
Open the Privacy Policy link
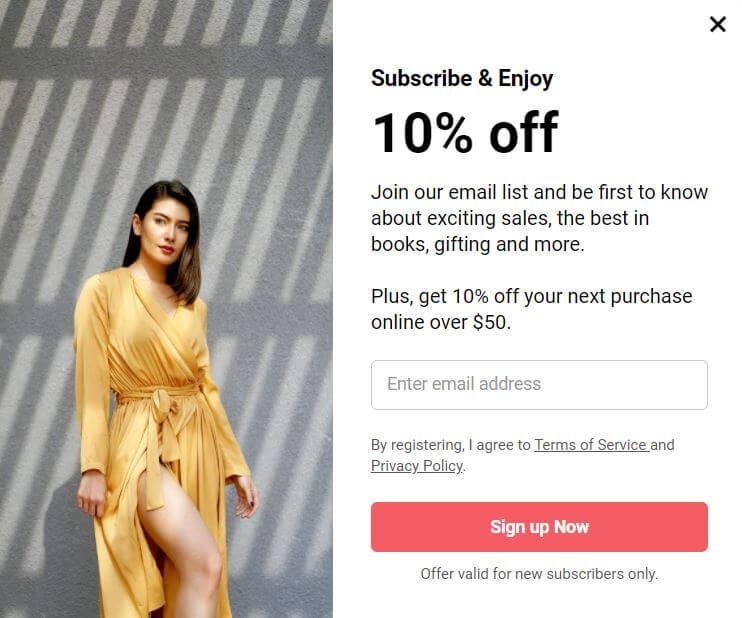pyautogui.click(x=417, y=466)
